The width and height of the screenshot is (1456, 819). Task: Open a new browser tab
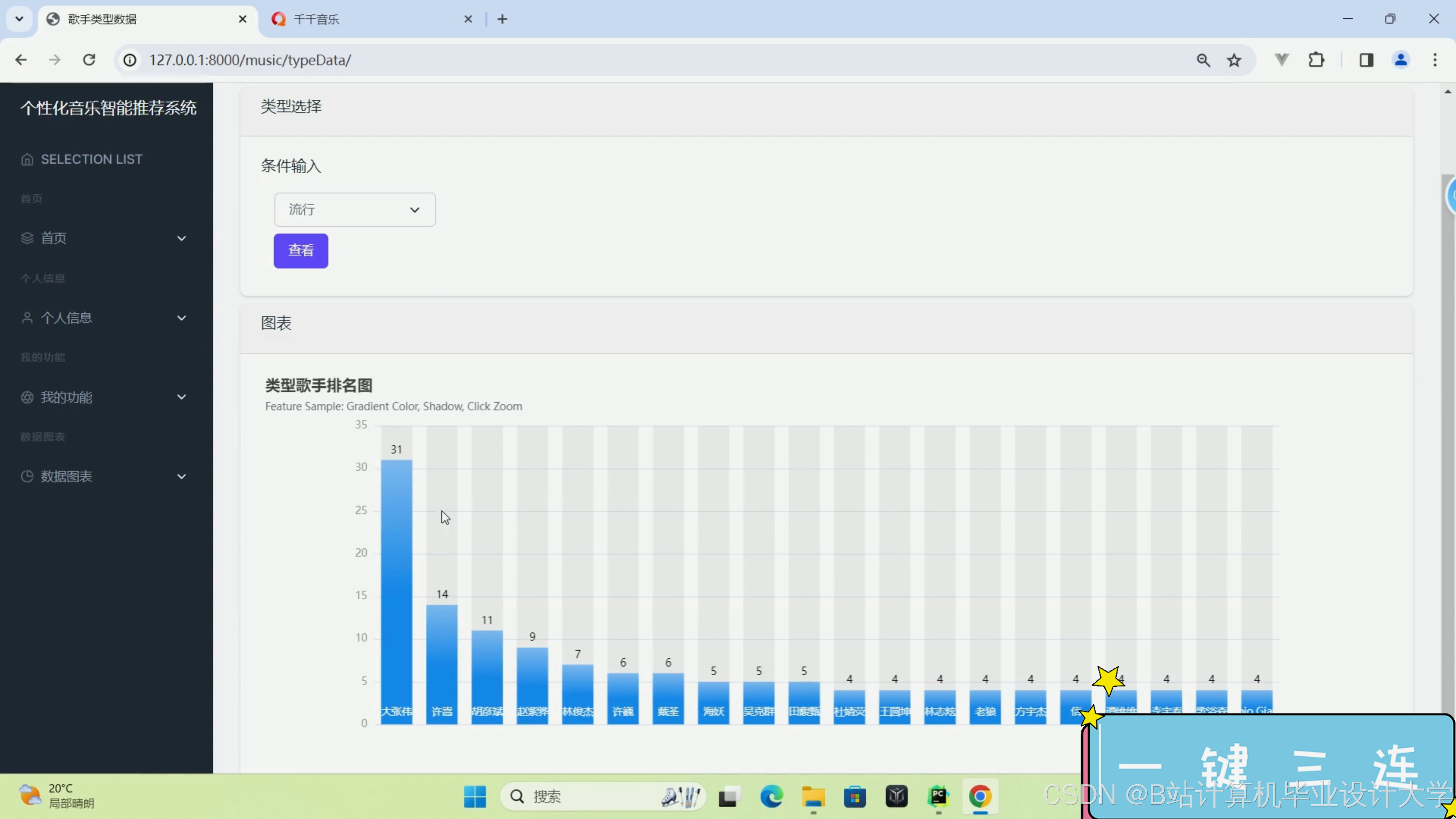[502, 19]
